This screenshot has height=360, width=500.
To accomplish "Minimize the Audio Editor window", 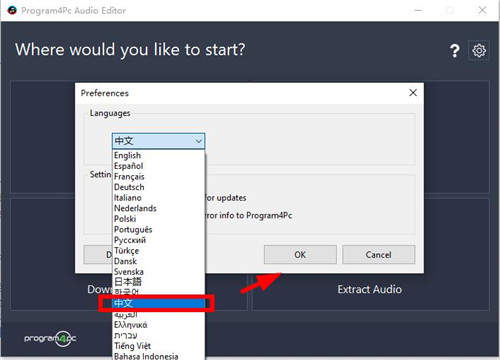I will pos(418,10).
